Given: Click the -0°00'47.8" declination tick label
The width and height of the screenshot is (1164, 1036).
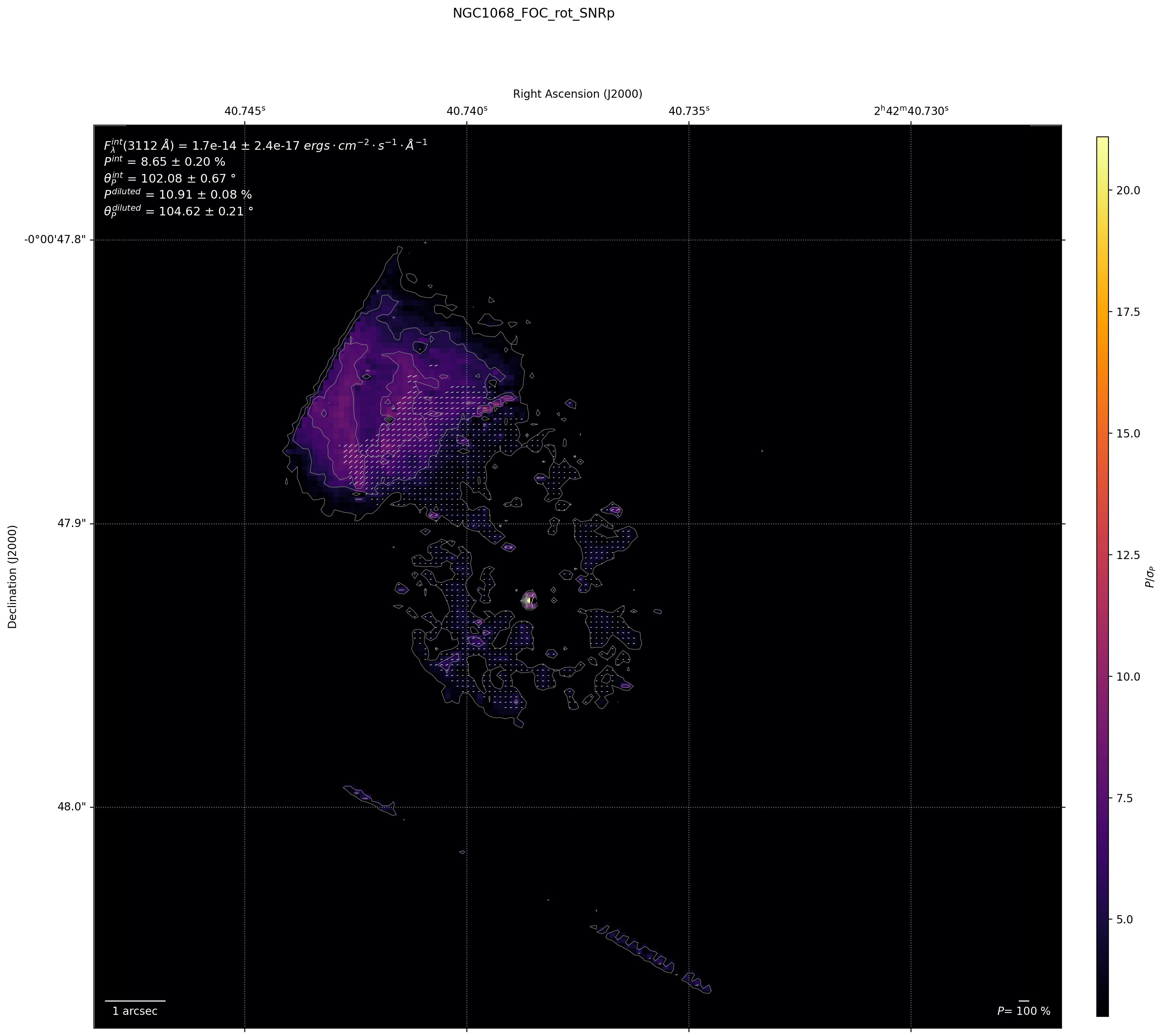Looking at the screenshot, I should [x=55, y=239].
